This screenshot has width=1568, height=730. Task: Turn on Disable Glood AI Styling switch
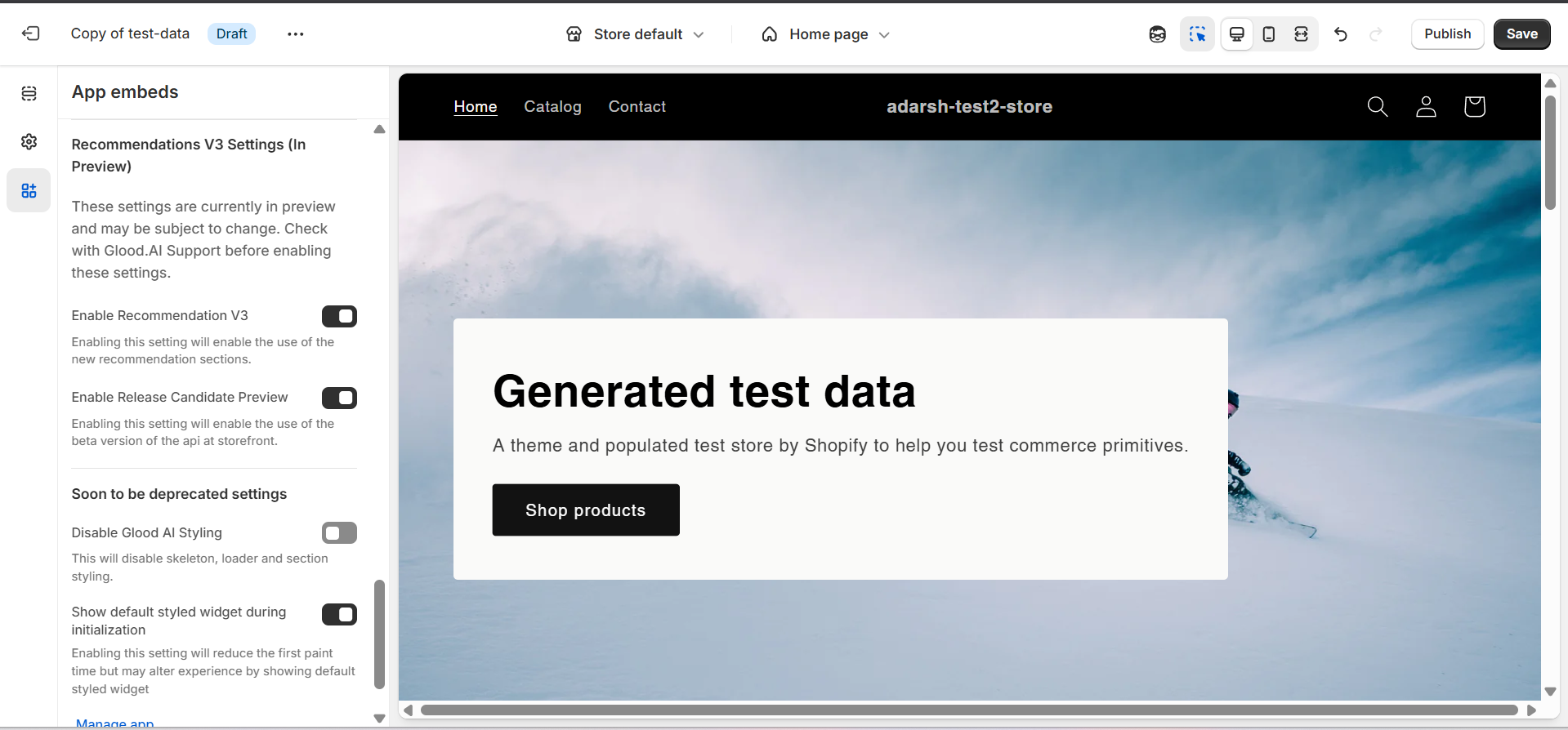tap(339, 533)
